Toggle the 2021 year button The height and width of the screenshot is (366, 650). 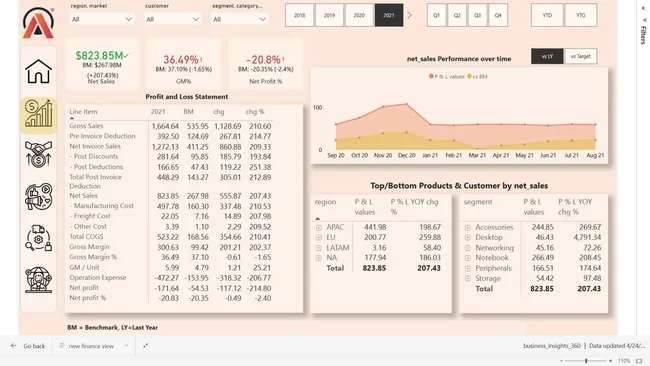(x=389, y=15)
